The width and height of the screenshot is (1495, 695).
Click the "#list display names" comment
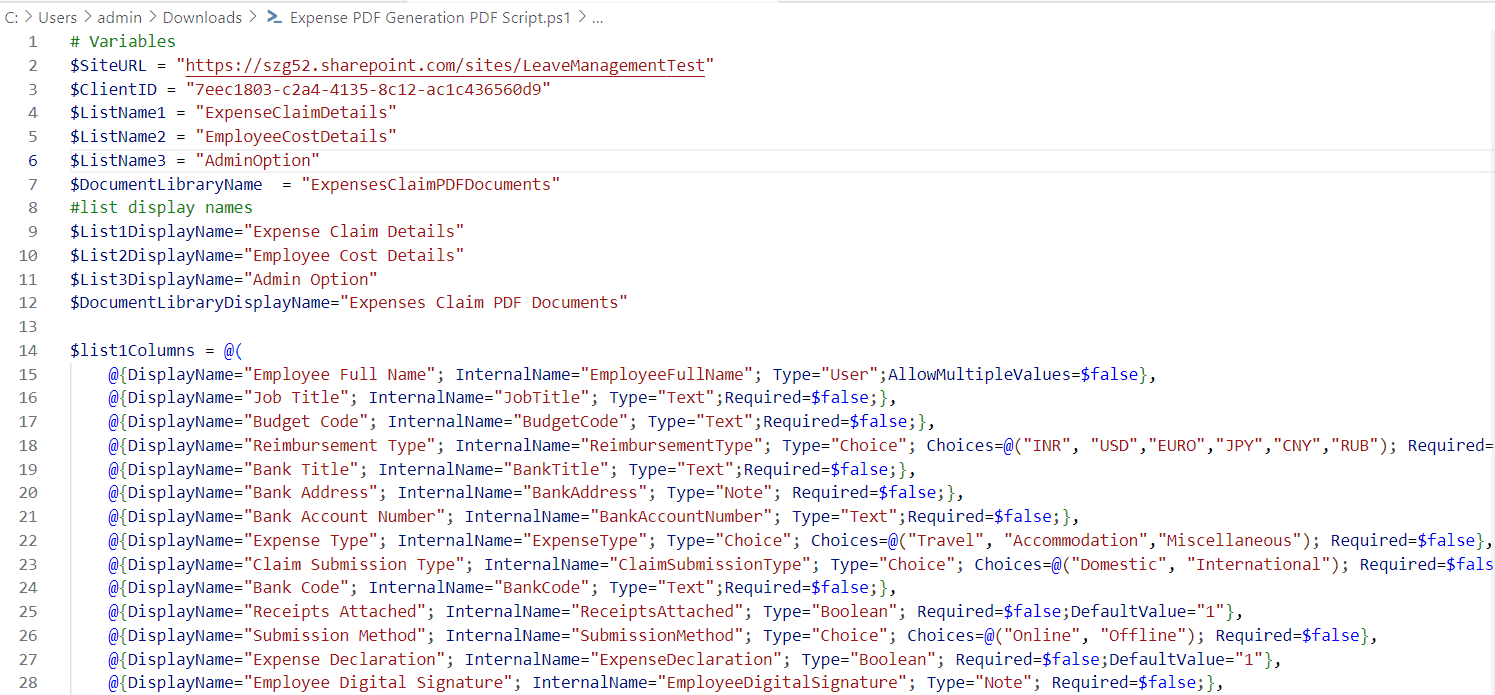(161, 208)
